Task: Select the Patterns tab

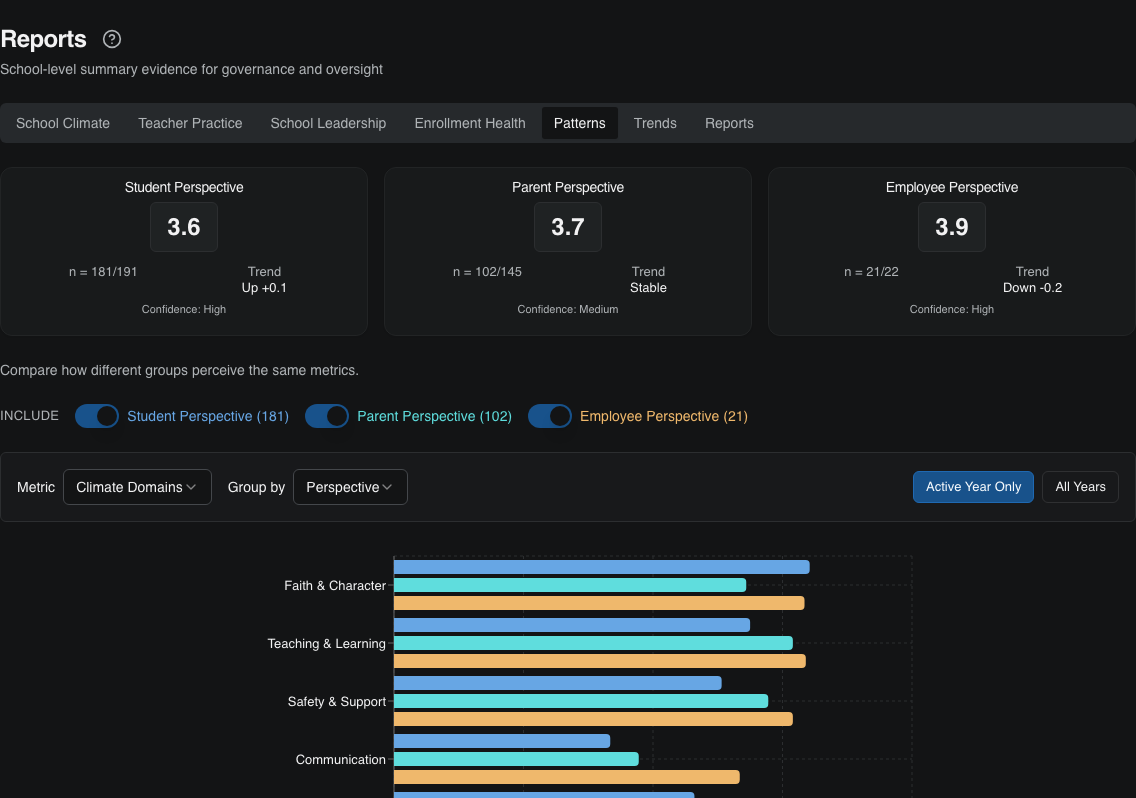Action: pyautogui.click(x=580, y=123)
